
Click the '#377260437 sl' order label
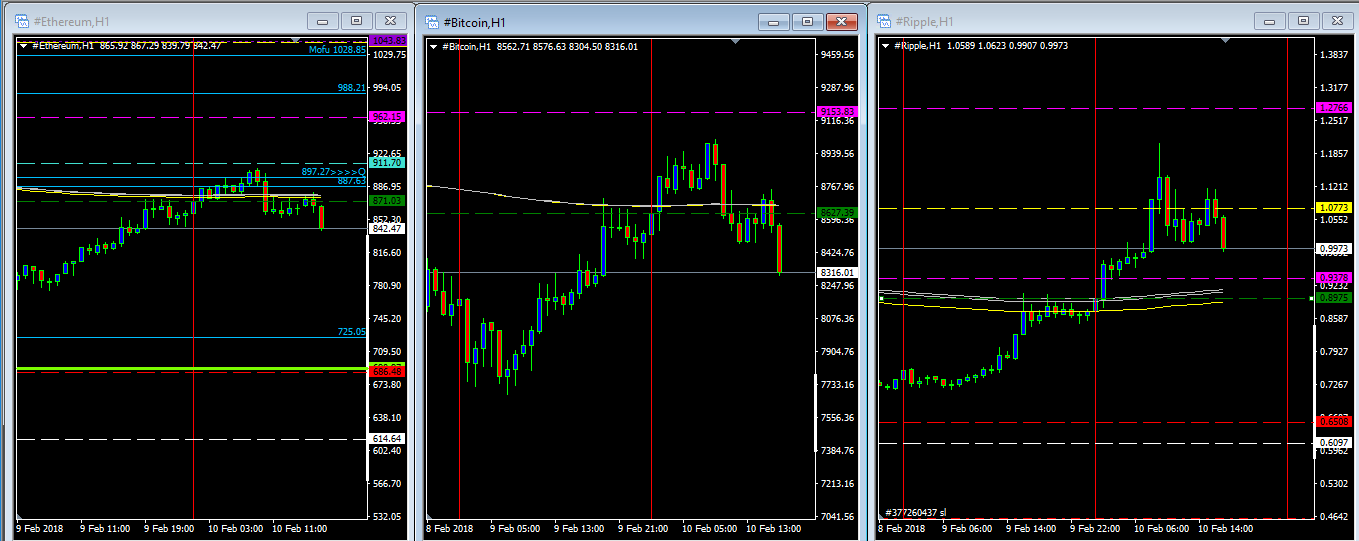click(x=915, y=512)
